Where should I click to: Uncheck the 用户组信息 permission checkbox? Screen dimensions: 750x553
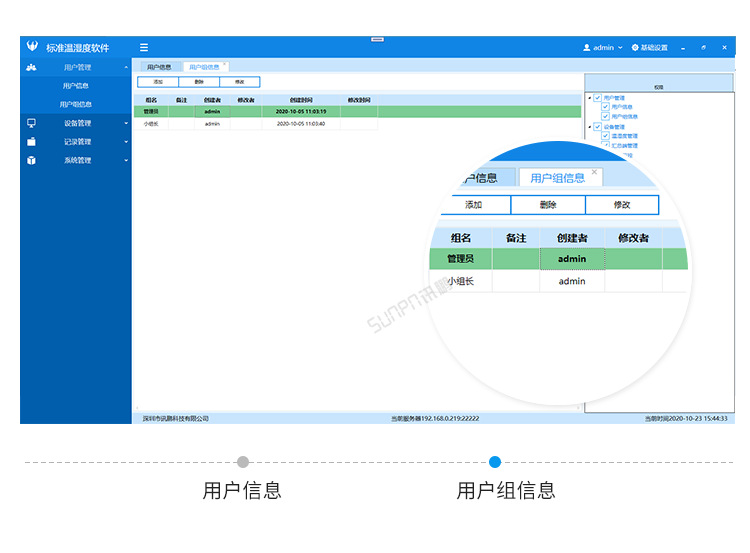pyautogui.click(x=605, y=116)
